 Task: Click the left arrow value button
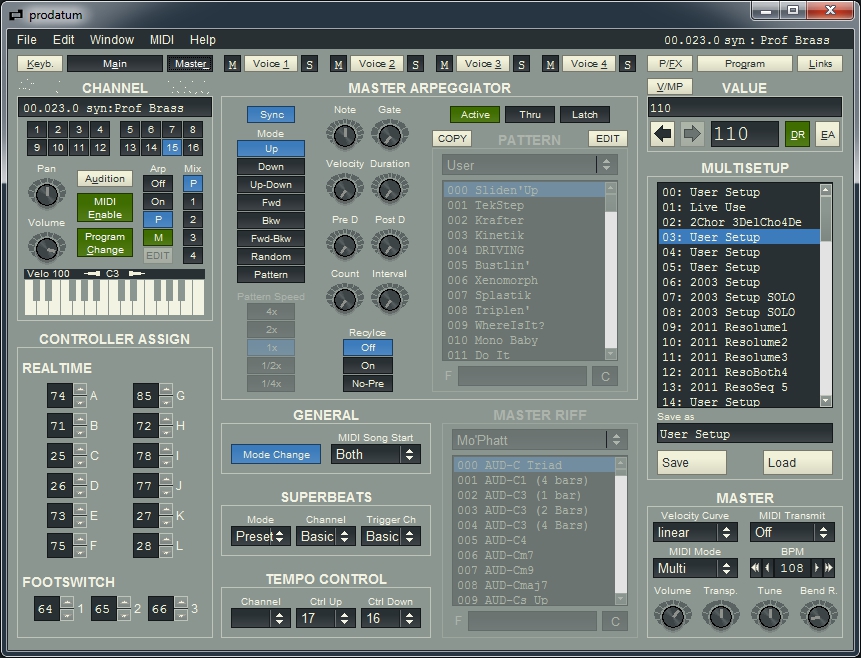pos(663,134)
